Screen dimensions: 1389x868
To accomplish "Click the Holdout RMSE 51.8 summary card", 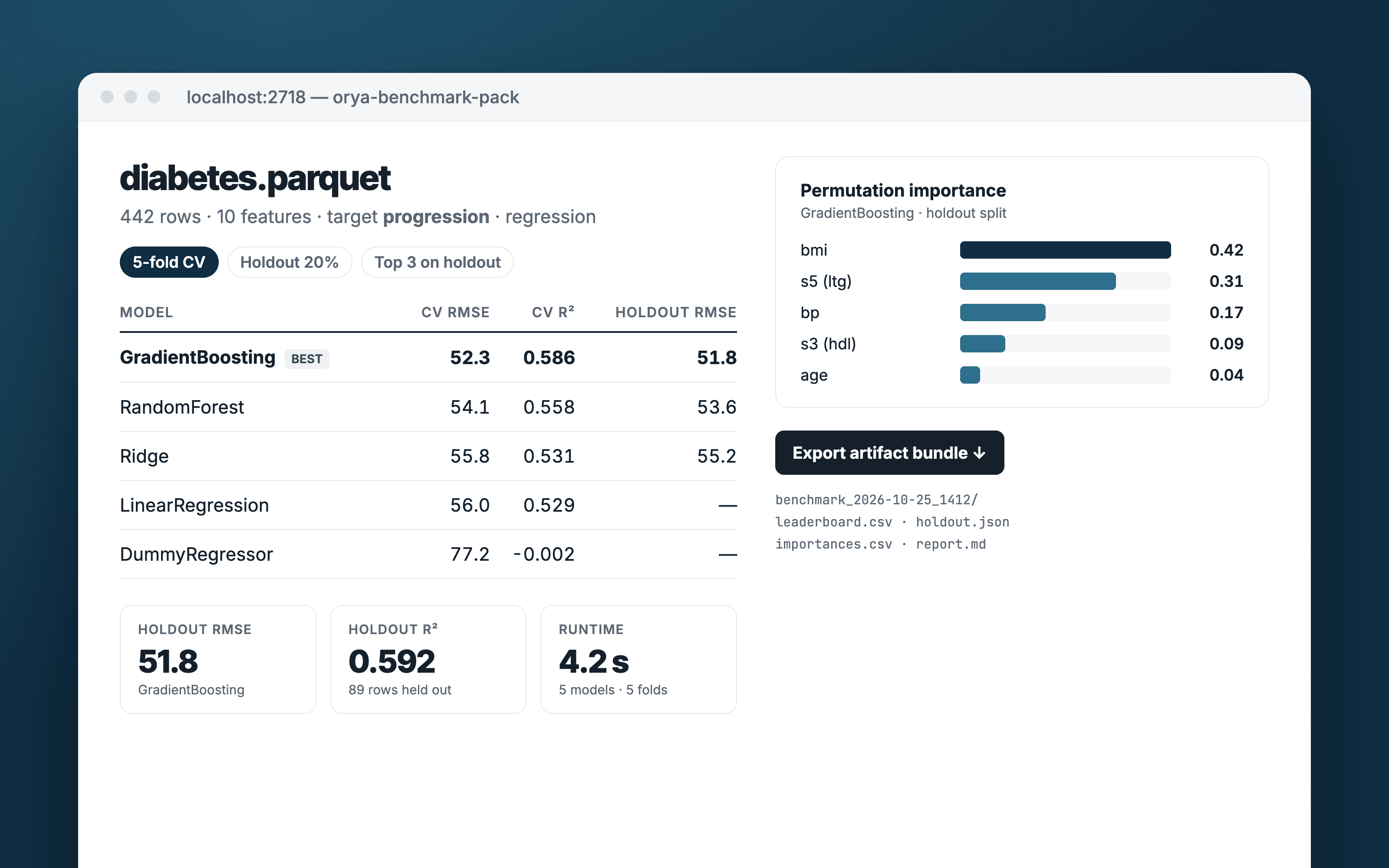I will [x=218, y=660].
